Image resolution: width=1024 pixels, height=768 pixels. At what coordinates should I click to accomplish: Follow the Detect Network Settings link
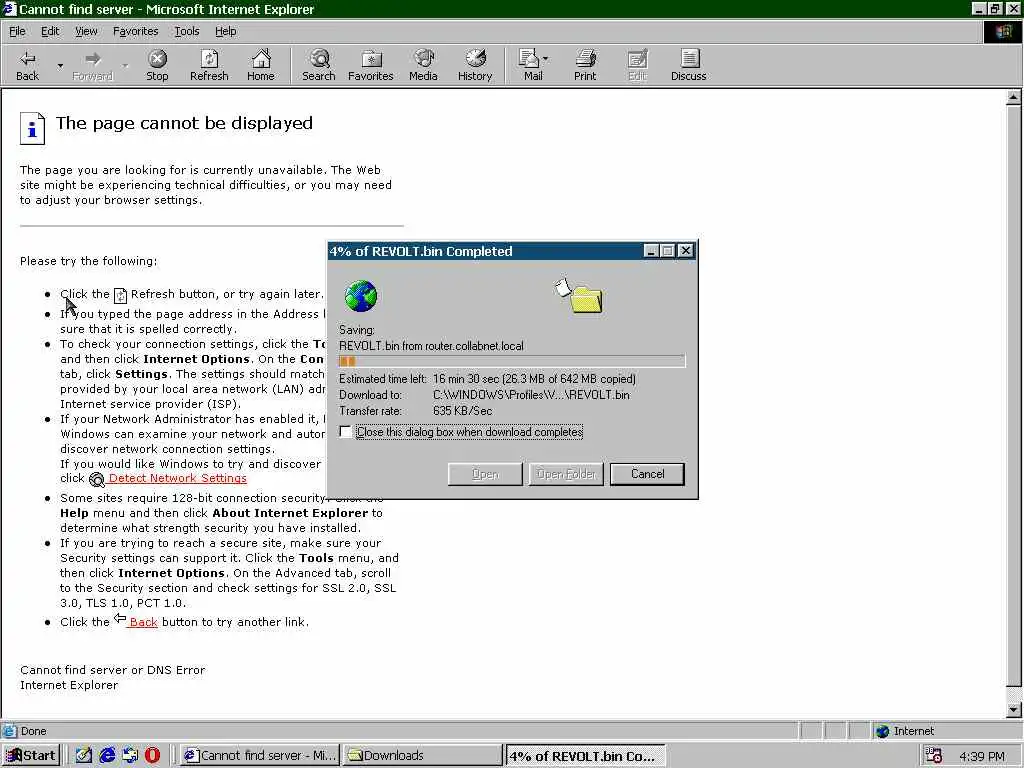tap(178, 478)
